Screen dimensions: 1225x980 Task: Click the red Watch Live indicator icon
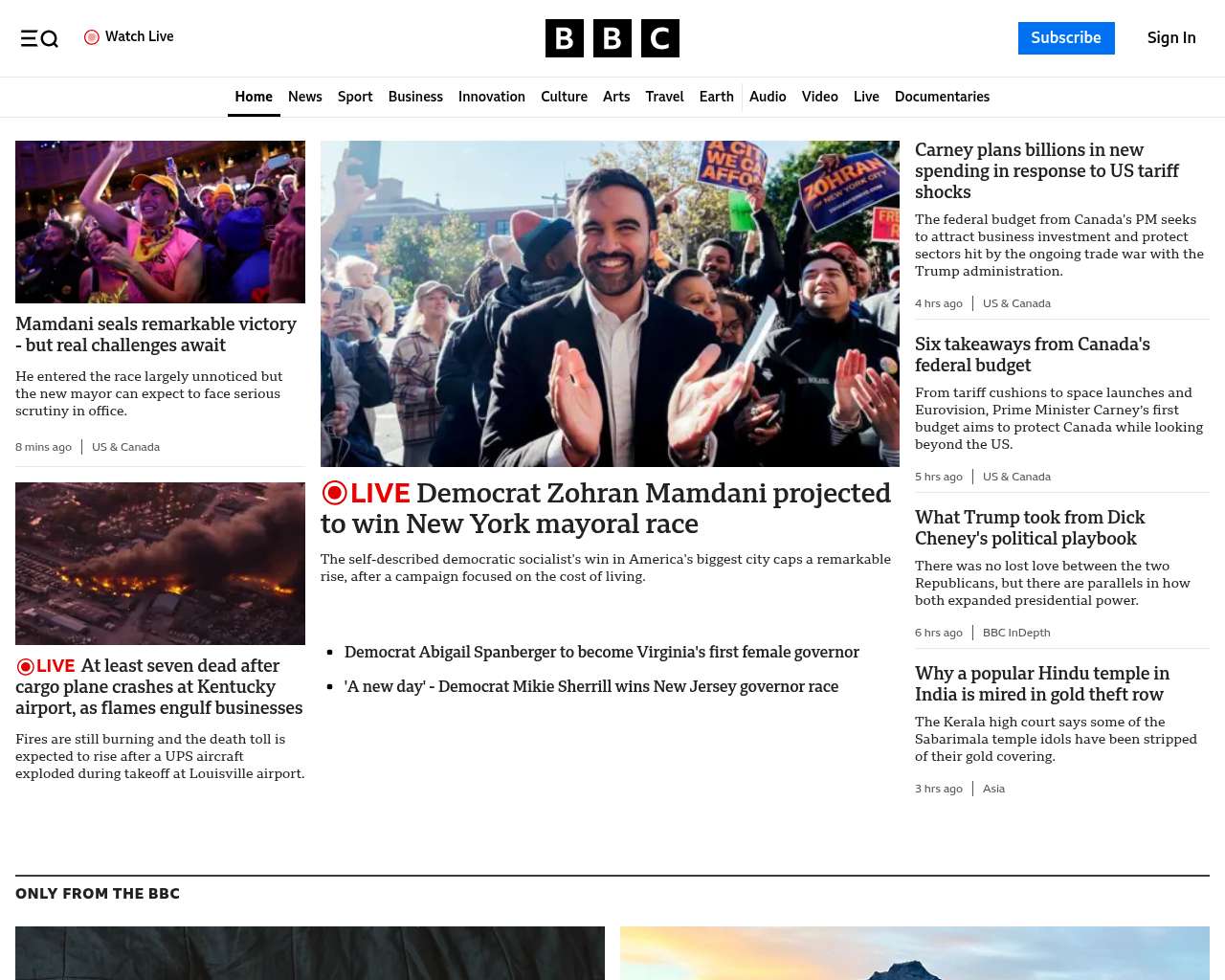(92, 37)
